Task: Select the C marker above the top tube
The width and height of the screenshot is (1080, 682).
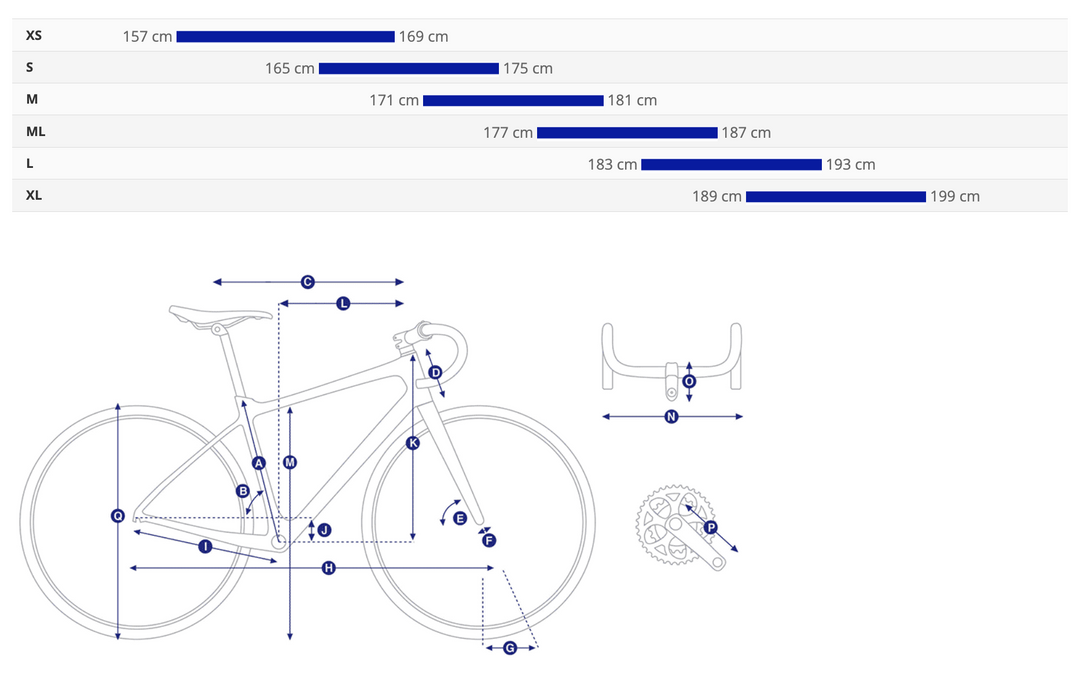Action: [308, 282]
